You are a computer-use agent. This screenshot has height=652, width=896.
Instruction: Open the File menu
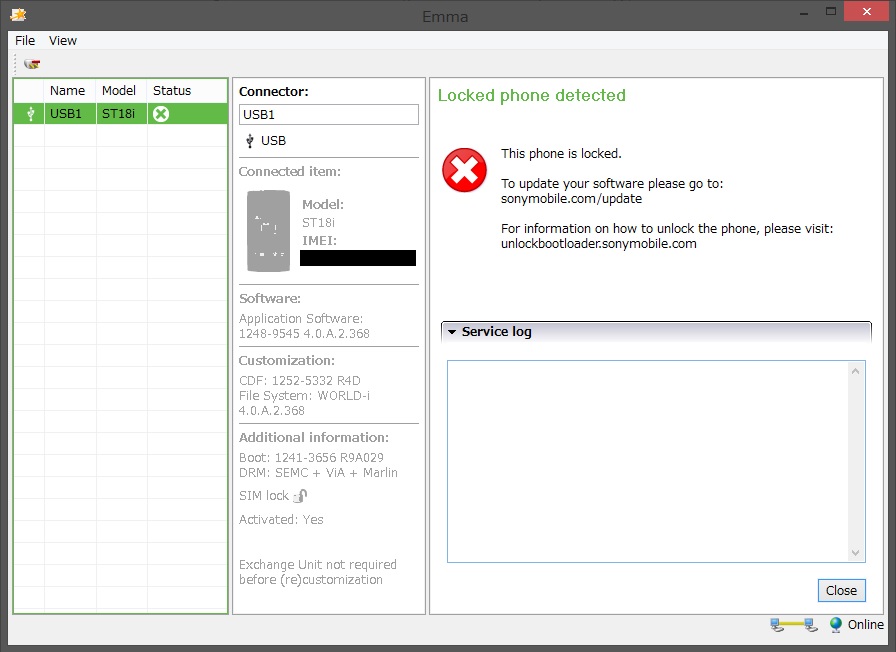24,40
